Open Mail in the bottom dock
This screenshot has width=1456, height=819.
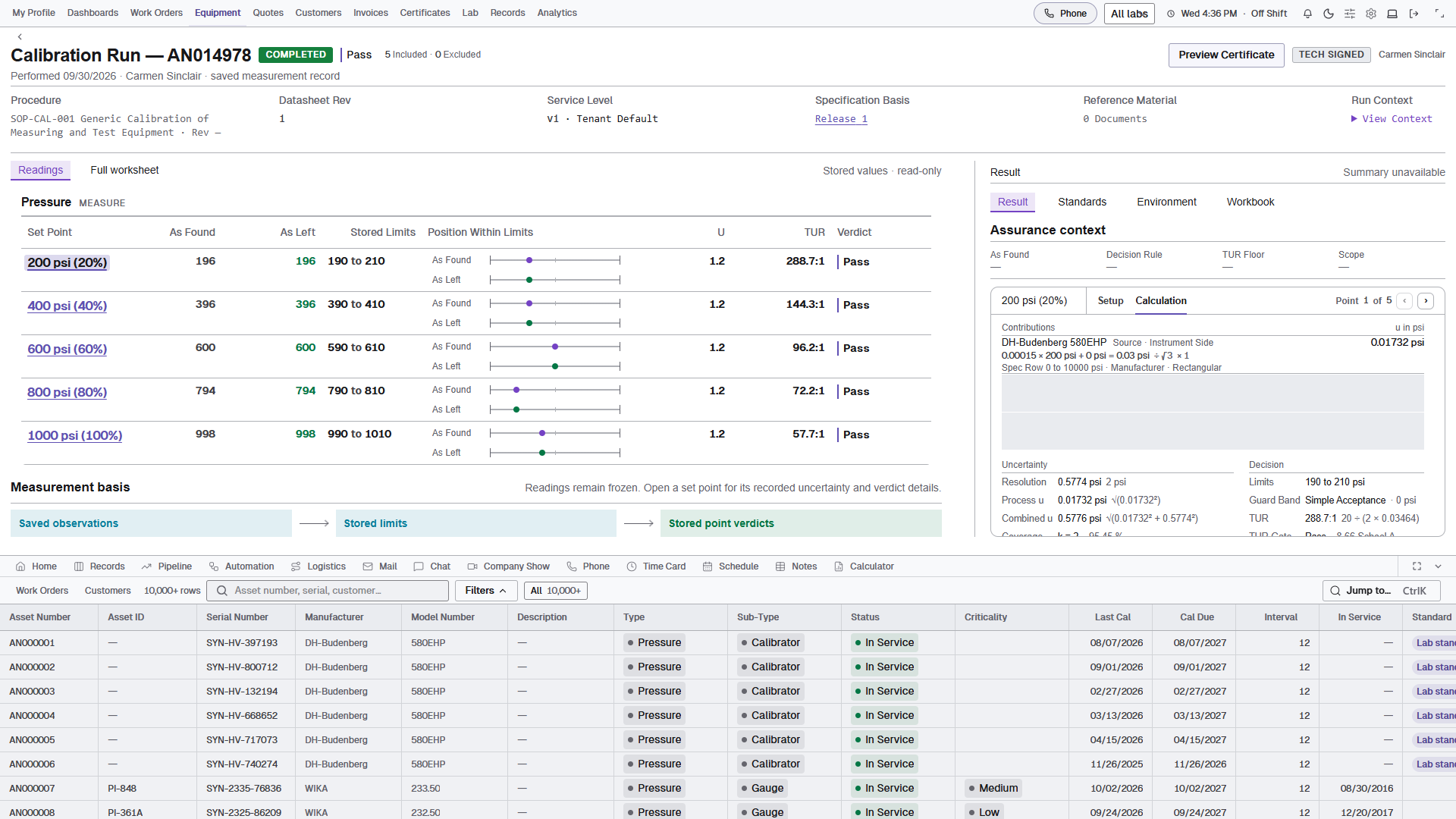point(380,566)
